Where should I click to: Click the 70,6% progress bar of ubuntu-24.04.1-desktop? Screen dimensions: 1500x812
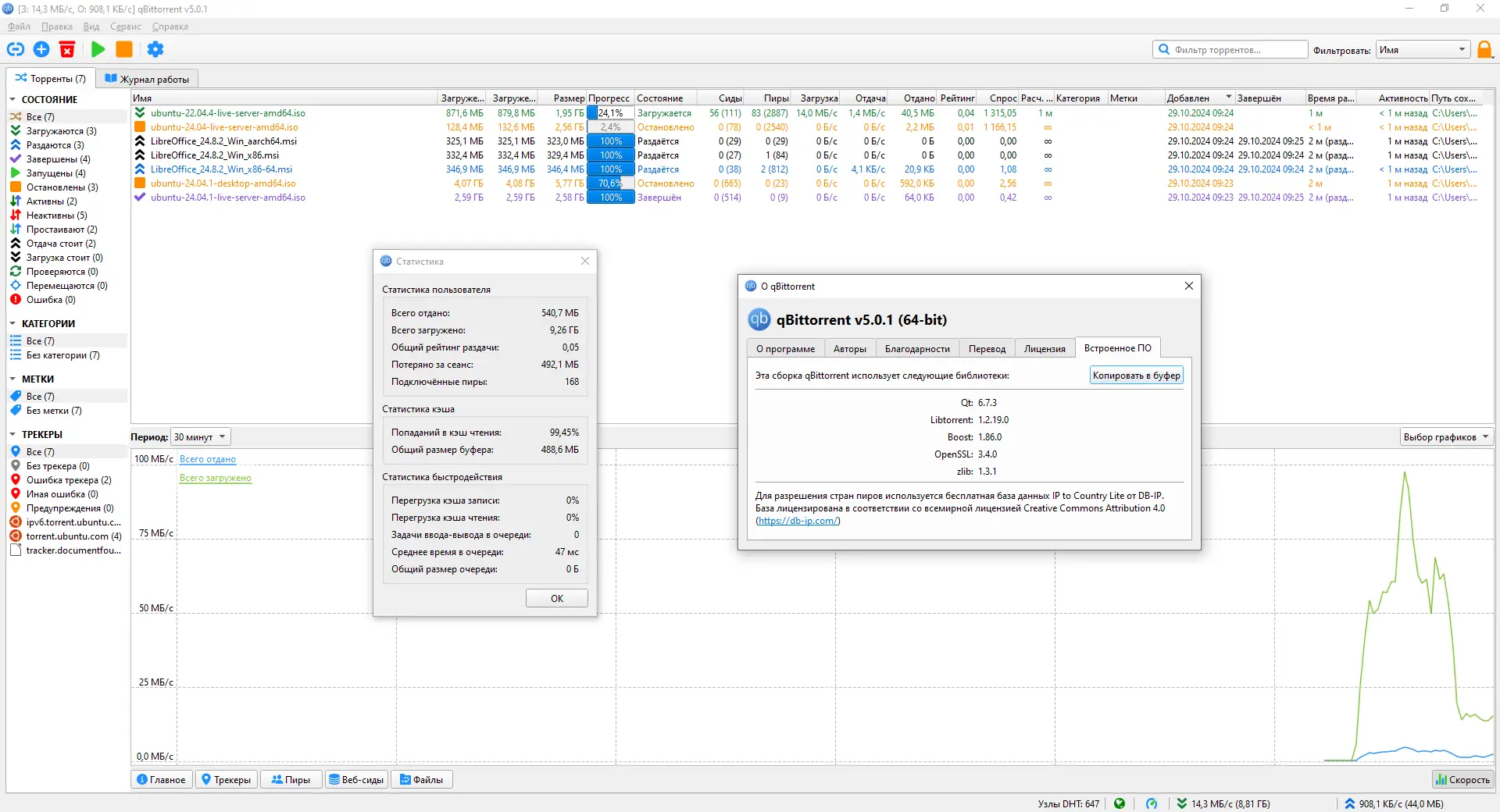click(x=611, y=183)
